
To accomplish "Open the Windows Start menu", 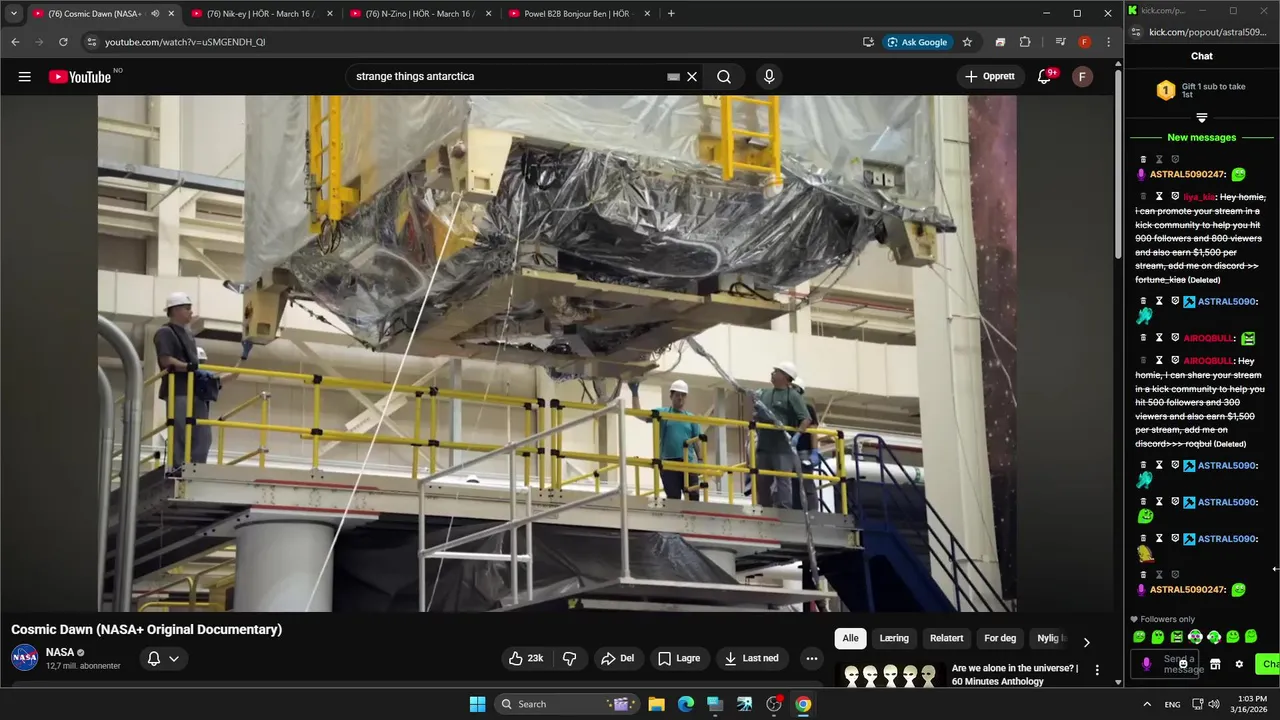I will (477, 704).
